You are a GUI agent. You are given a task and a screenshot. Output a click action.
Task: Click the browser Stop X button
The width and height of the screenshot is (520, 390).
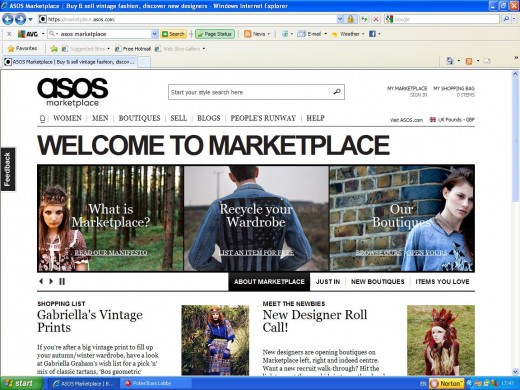[x=376, y=19]
